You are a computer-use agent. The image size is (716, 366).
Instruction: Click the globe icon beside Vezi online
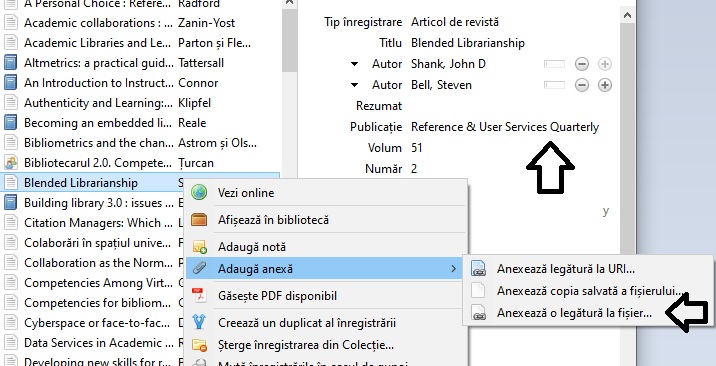tap(199, 193)
